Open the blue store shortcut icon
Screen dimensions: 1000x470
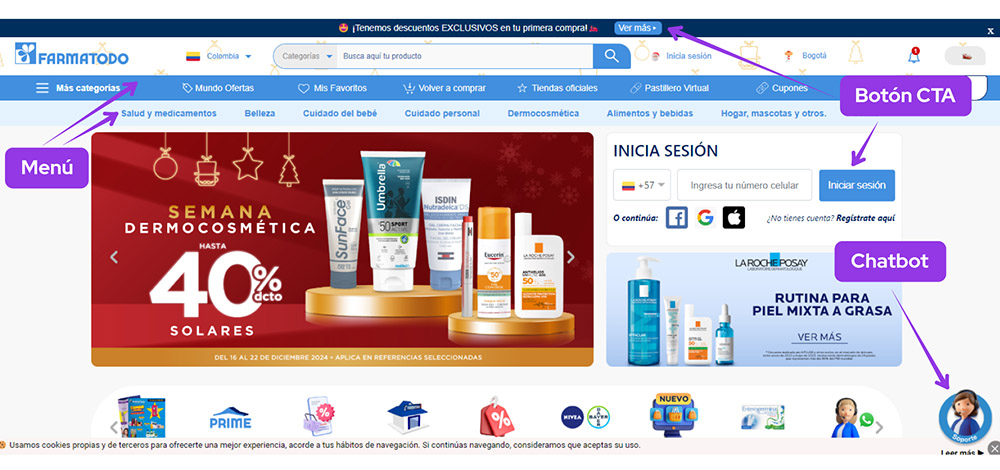point(408,418)
